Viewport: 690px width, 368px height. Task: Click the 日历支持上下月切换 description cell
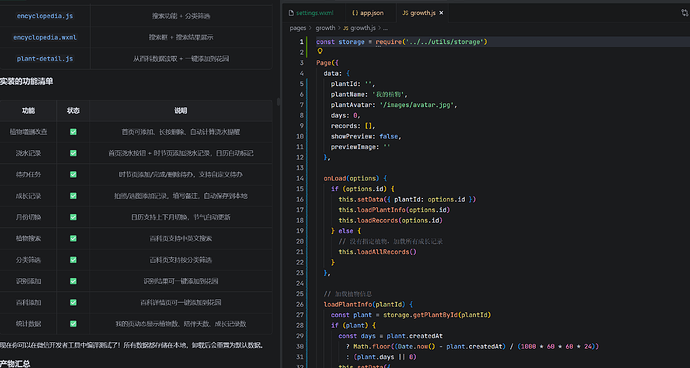[181, 217]
